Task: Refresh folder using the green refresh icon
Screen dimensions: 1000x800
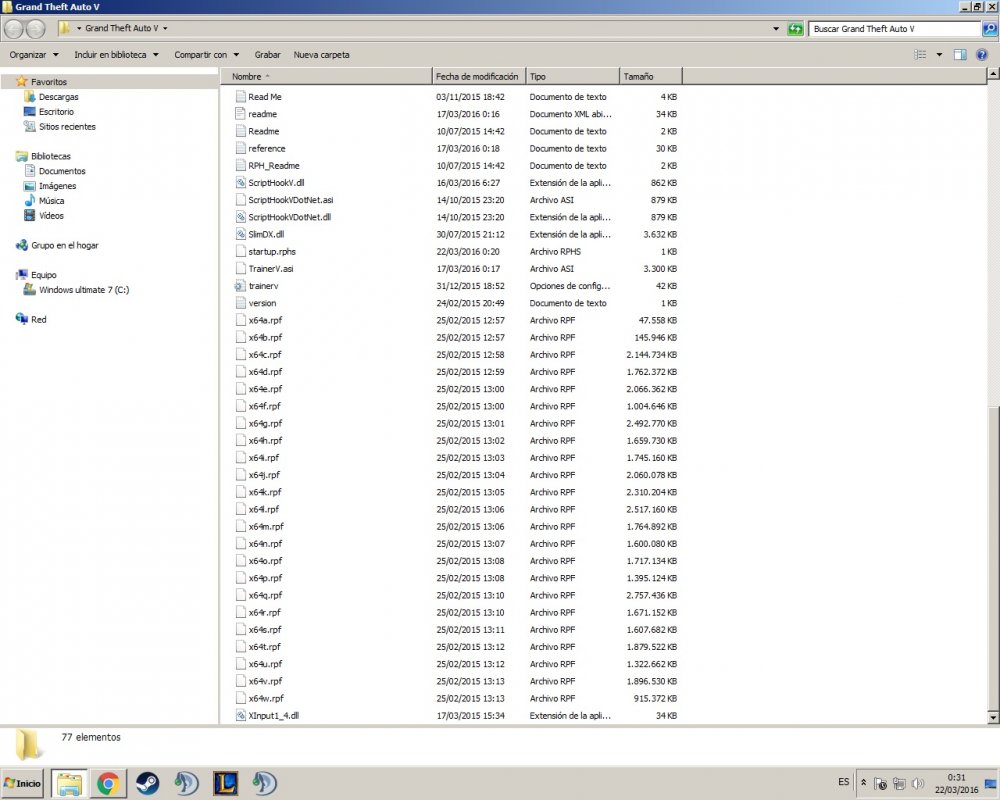Action: tap(795, 29)
